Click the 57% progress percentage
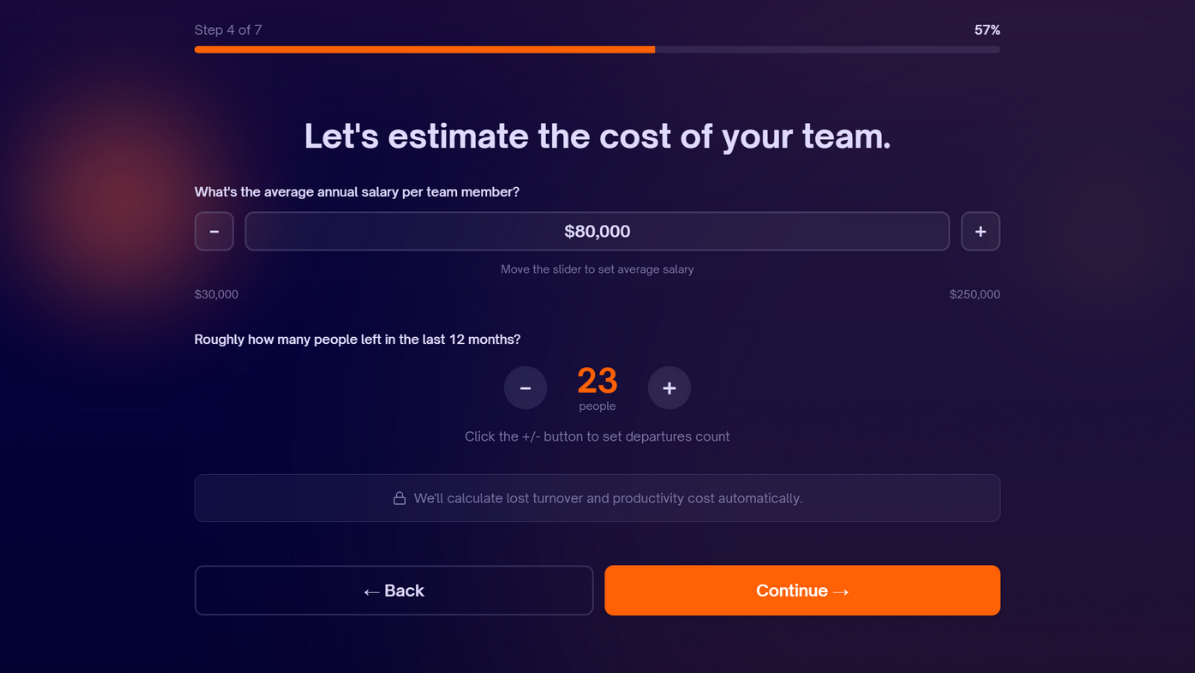This screenshot has width=1195, height=673. pyautogui.click(x=987, y=30)
